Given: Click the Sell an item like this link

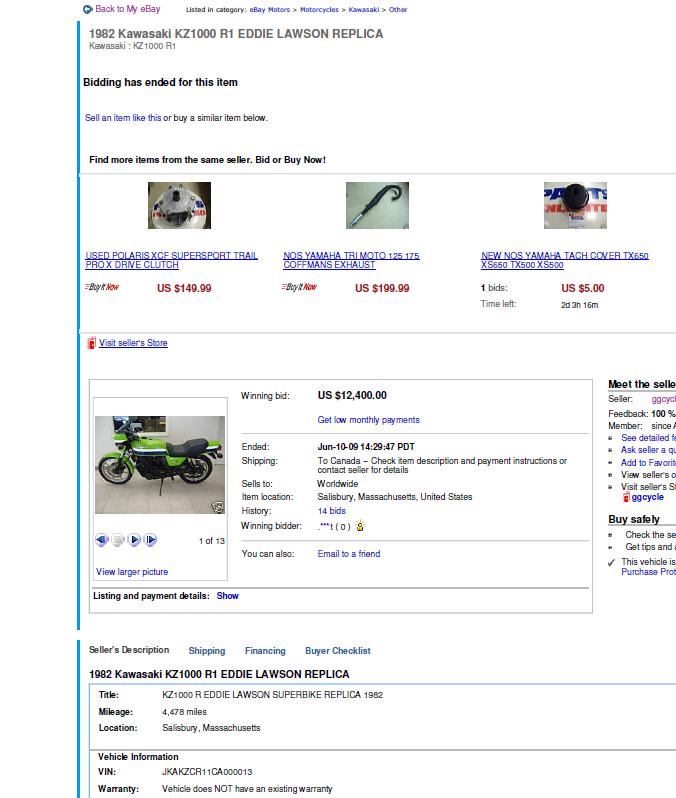Looking at the screenshot, I should 123,118.
